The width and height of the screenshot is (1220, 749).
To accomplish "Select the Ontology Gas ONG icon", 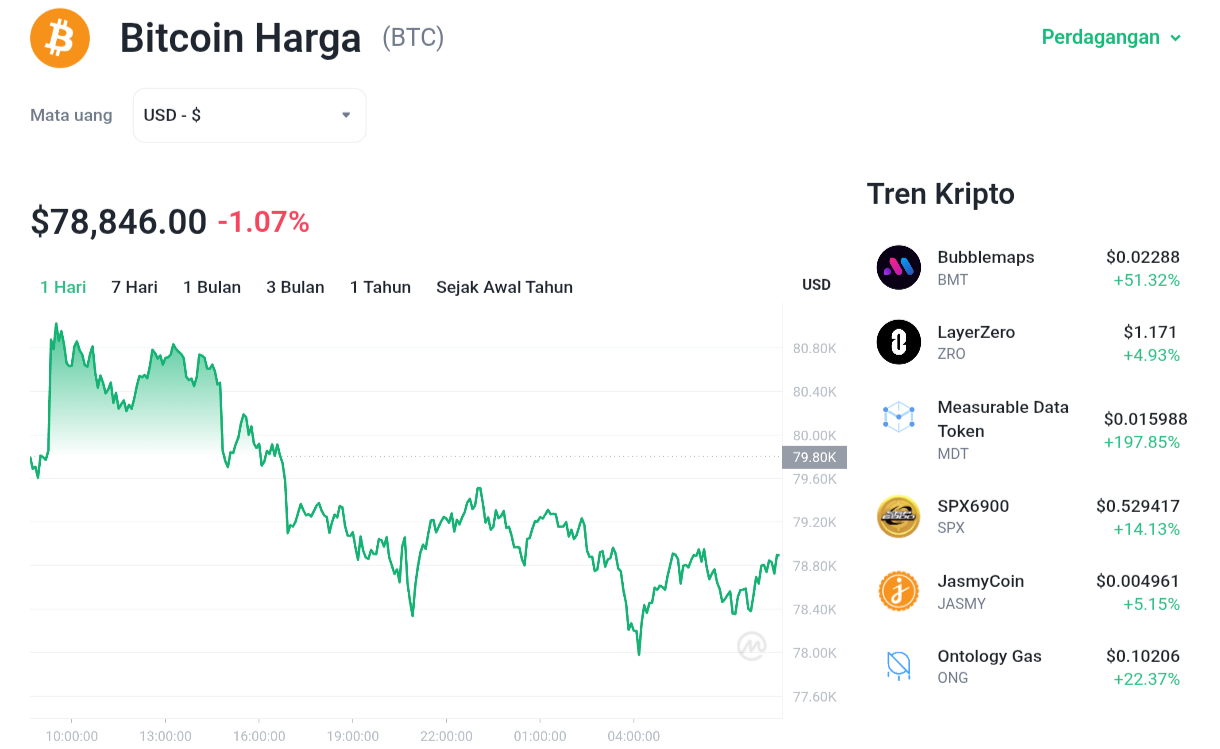I will coord(898,666).
